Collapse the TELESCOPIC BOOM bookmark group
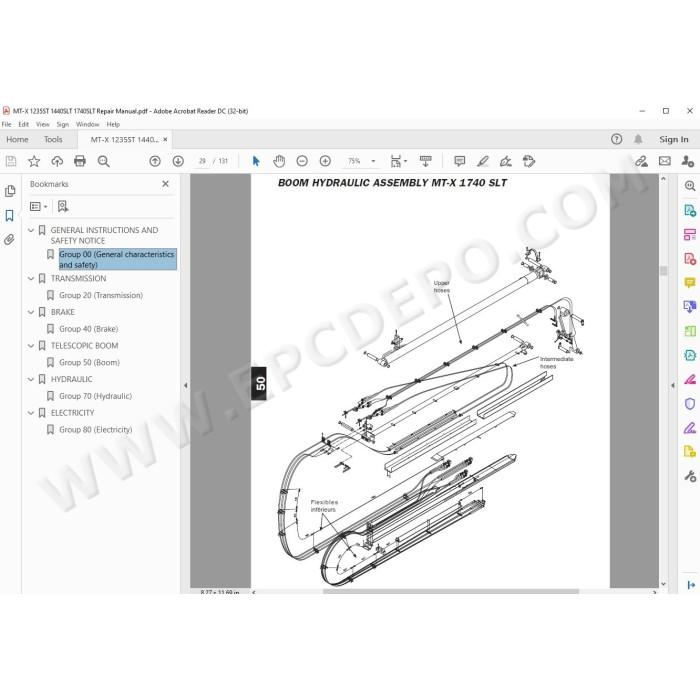Viewport: 700px width, 700px height. (x=31, y=346)
